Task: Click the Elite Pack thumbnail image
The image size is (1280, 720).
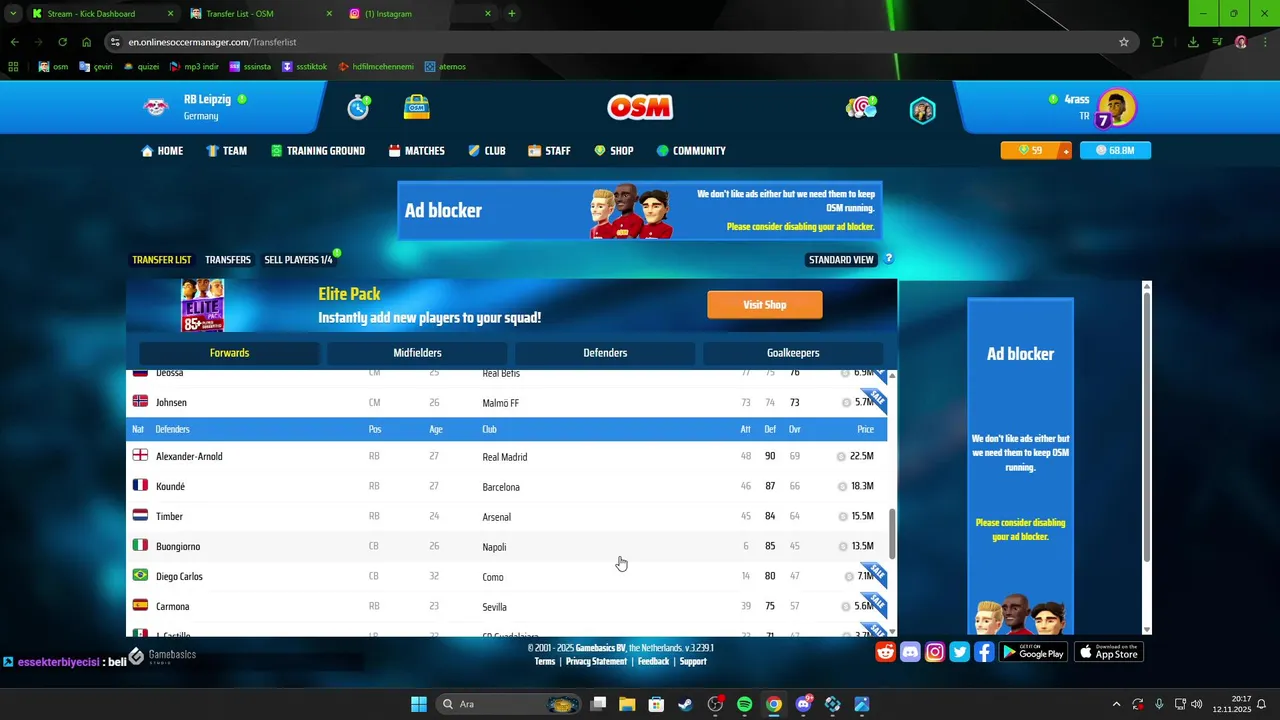Action: pyautogui.click(x=203, y=306)
